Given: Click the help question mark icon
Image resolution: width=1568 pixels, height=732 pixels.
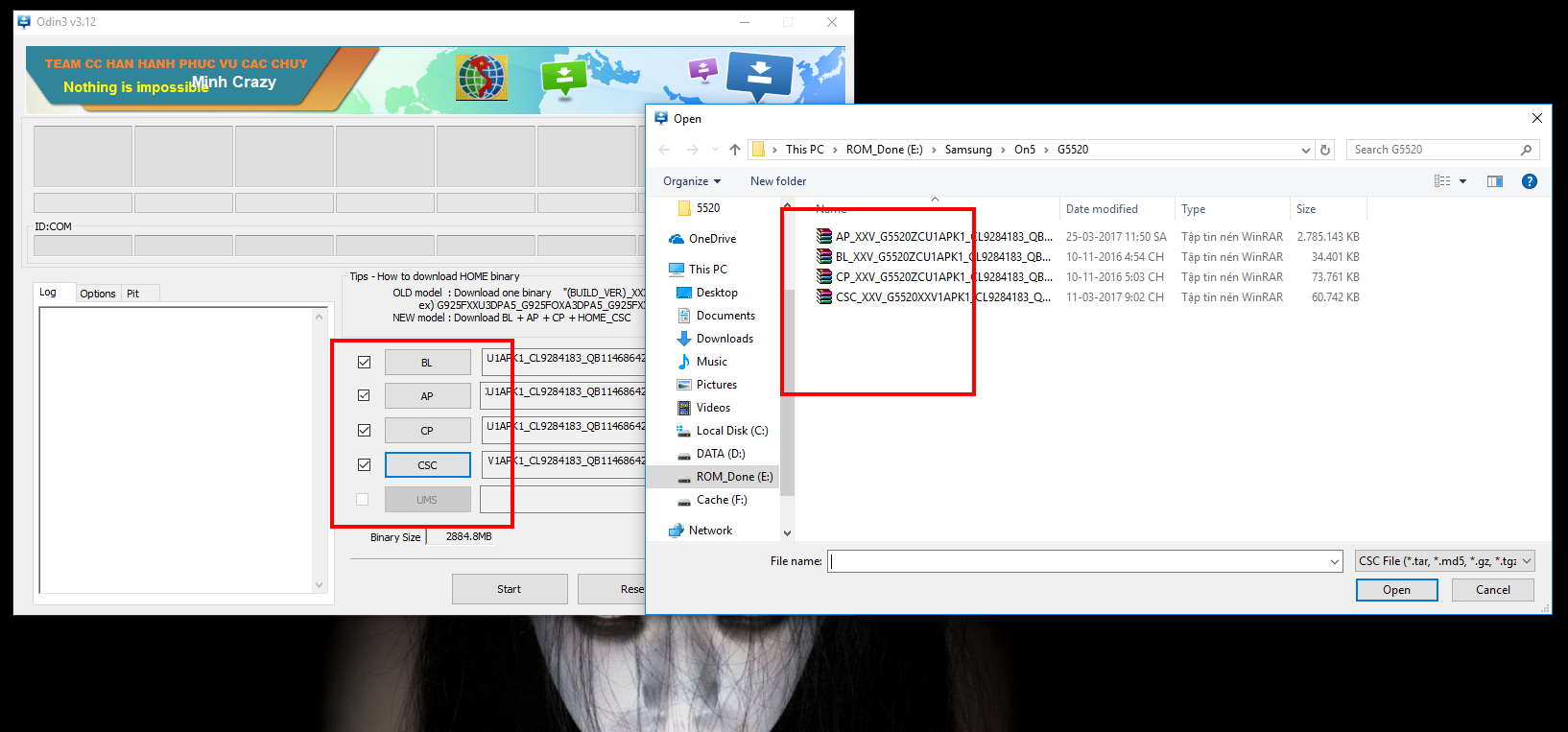Looking at the screenshot, I should pos(1530,181).
